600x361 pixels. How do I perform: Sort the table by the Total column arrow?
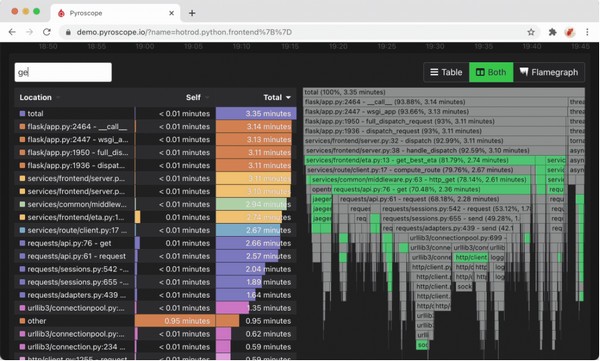[x=288, y=98]
